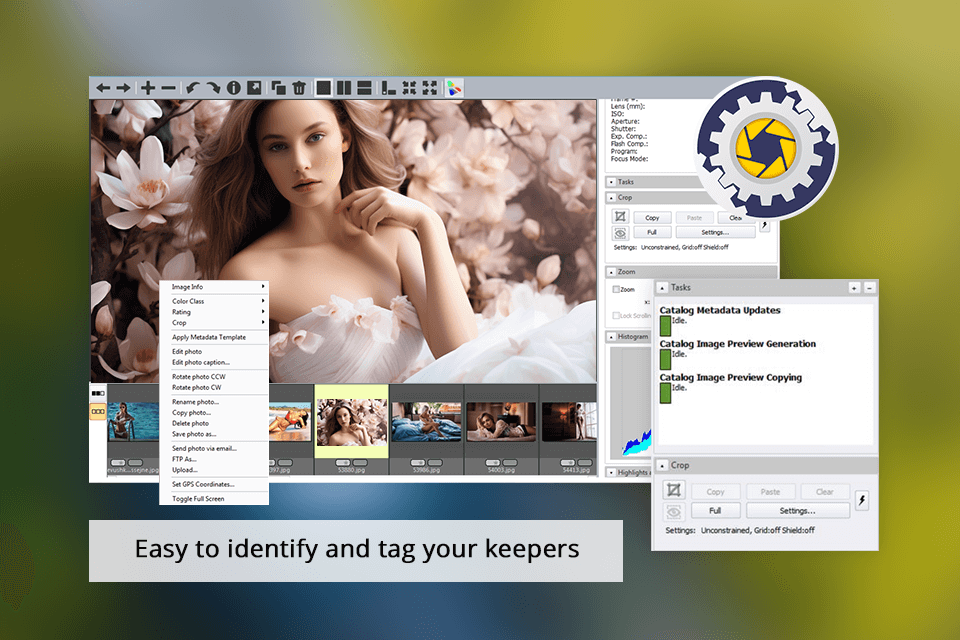Collapse the back Tasks panel header

click(x=612, y=182)
